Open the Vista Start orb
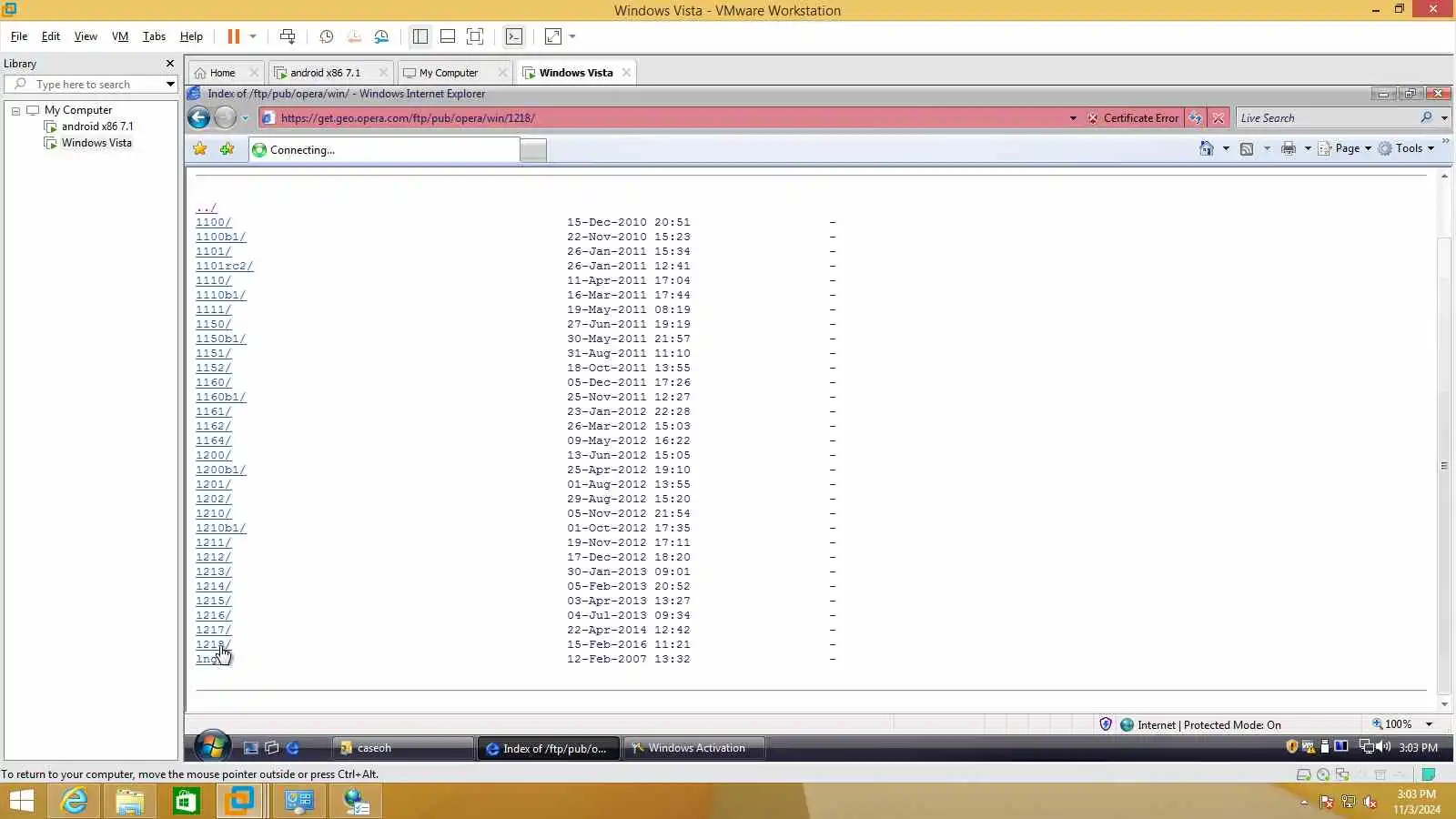 (x=212, y=747)
